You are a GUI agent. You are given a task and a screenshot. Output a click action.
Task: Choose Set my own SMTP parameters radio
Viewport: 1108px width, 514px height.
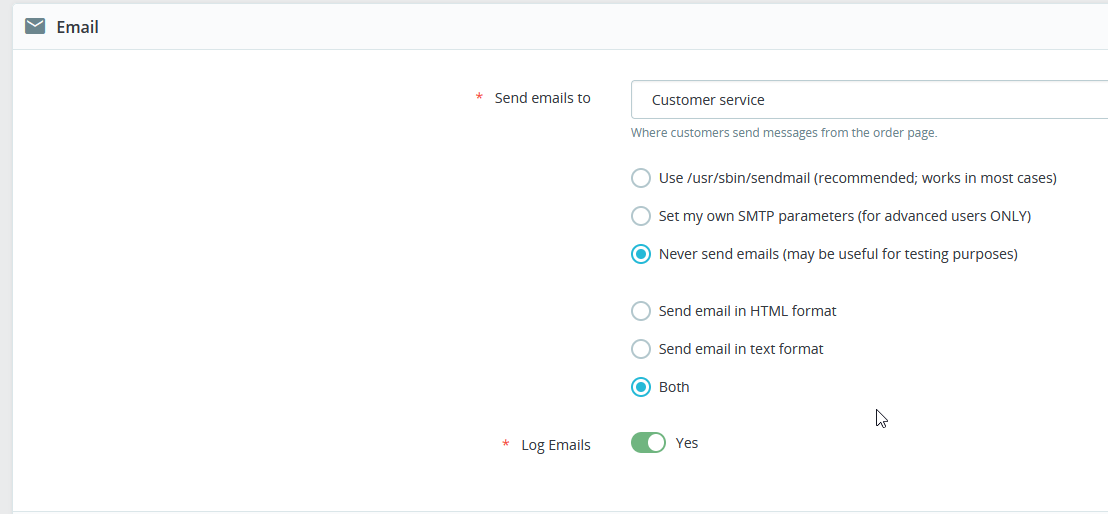641,216
